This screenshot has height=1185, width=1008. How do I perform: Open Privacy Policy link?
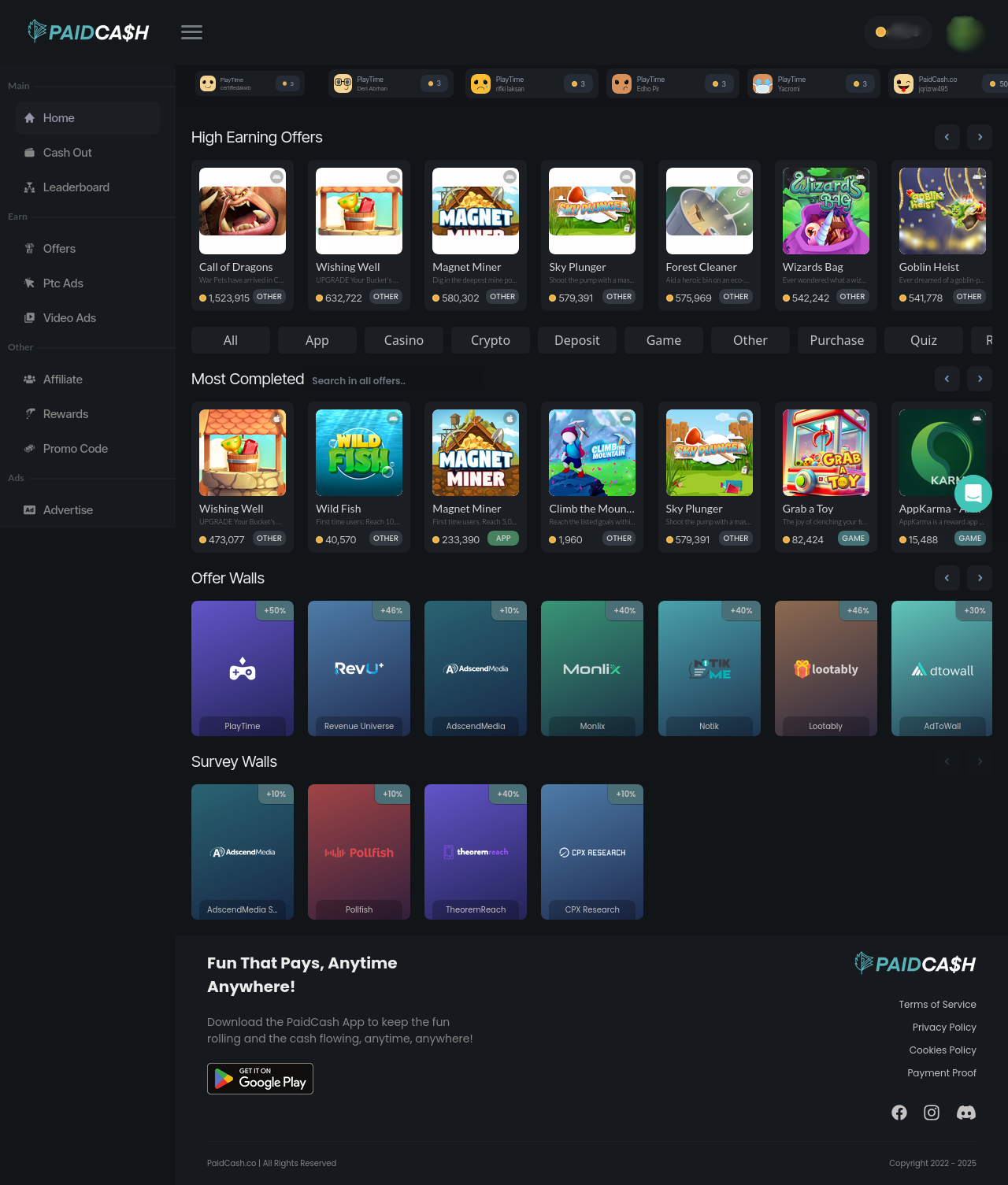point(944,1028)
